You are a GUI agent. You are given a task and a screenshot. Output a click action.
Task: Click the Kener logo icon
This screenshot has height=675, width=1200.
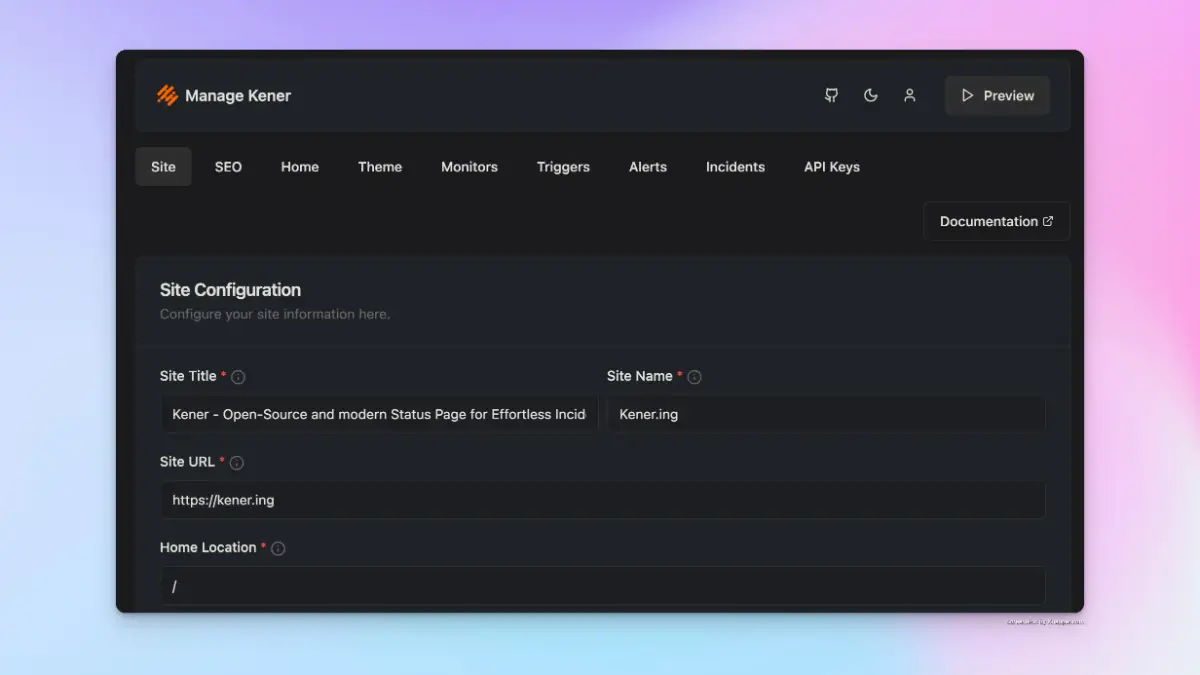[x=167, y=96]
